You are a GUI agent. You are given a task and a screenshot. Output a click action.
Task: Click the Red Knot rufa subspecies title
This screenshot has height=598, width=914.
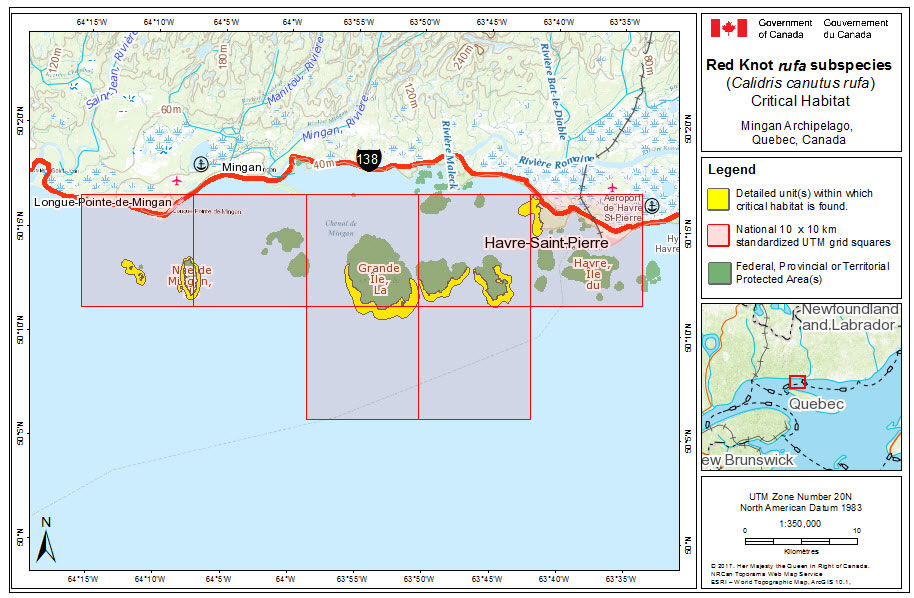(797, 66)
